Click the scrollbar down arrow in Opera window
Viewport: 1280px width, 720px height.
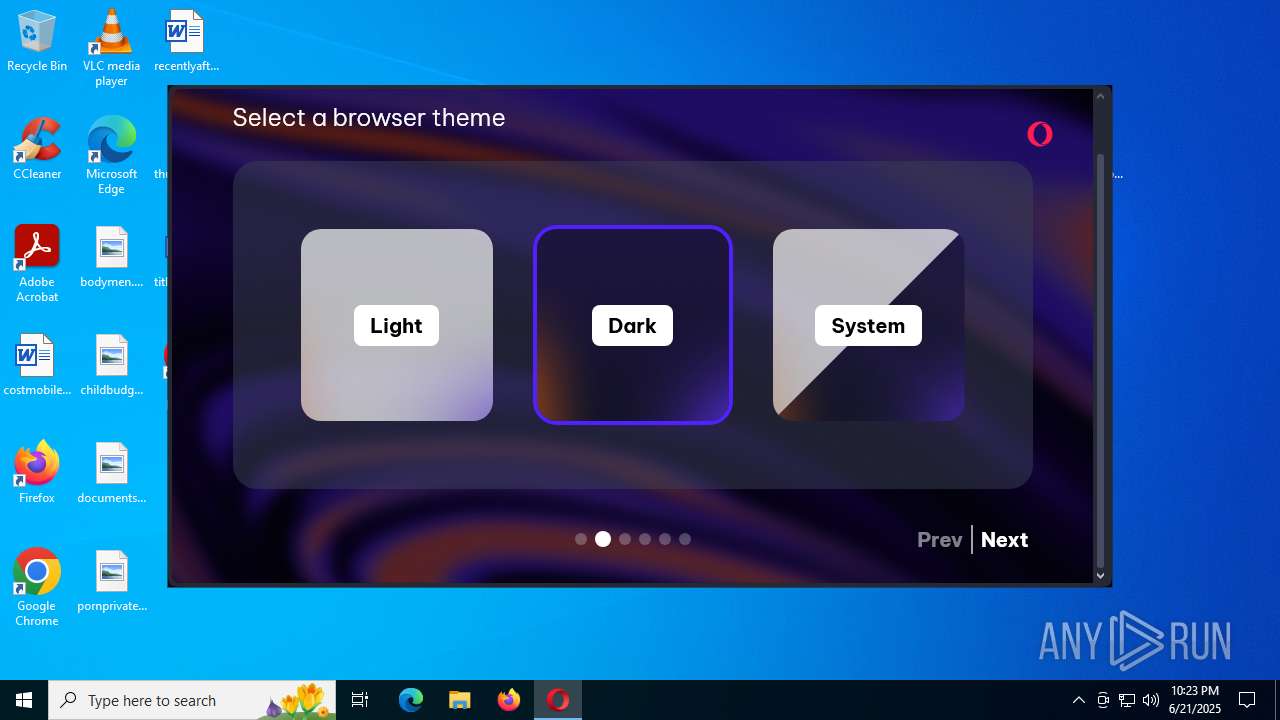tap(1101, 575)
